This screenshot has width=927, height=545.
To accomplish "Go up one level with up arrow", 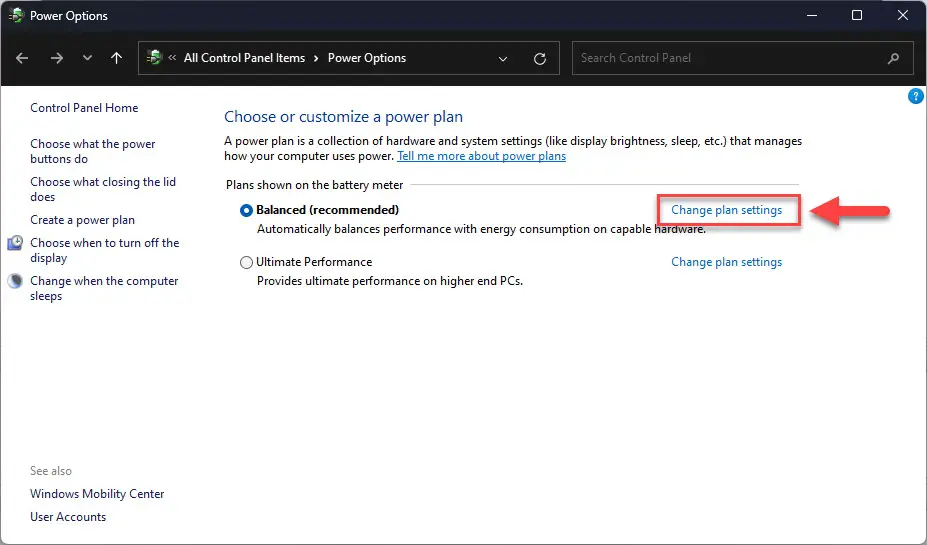I will pos(116,58).
